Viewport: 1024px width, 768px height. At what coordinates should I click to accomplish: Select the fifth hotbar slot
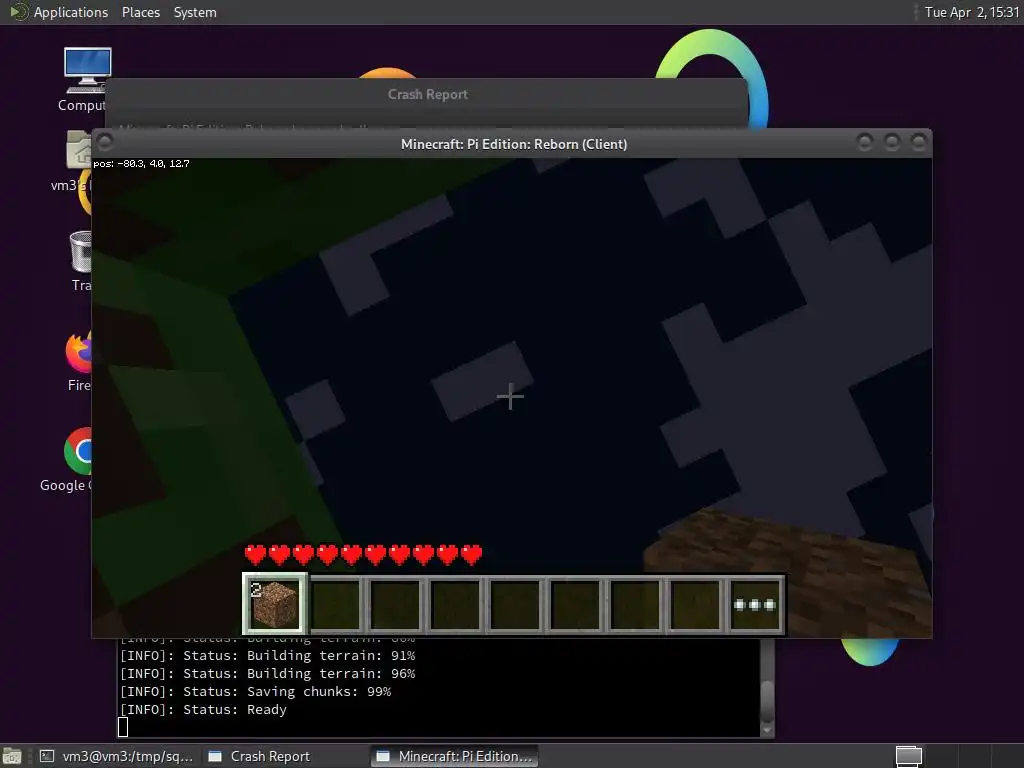click(515, 604)
